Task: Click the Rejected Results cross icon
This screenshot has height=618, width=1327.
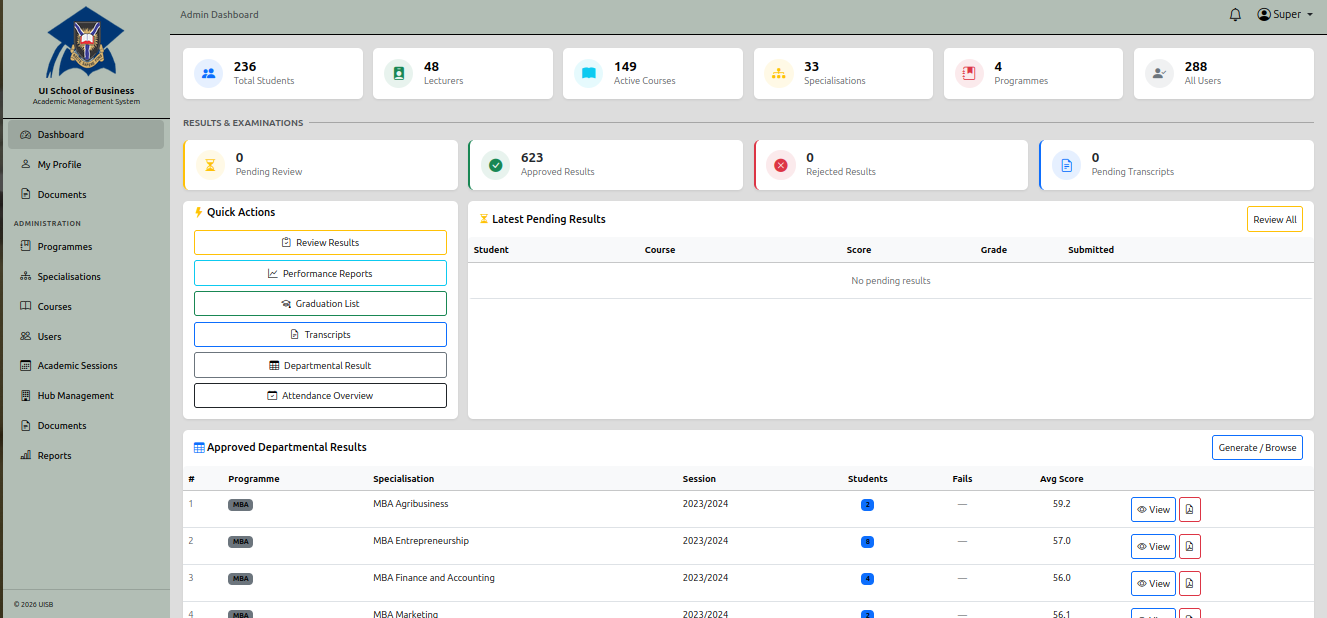Action: coord(781,165)
